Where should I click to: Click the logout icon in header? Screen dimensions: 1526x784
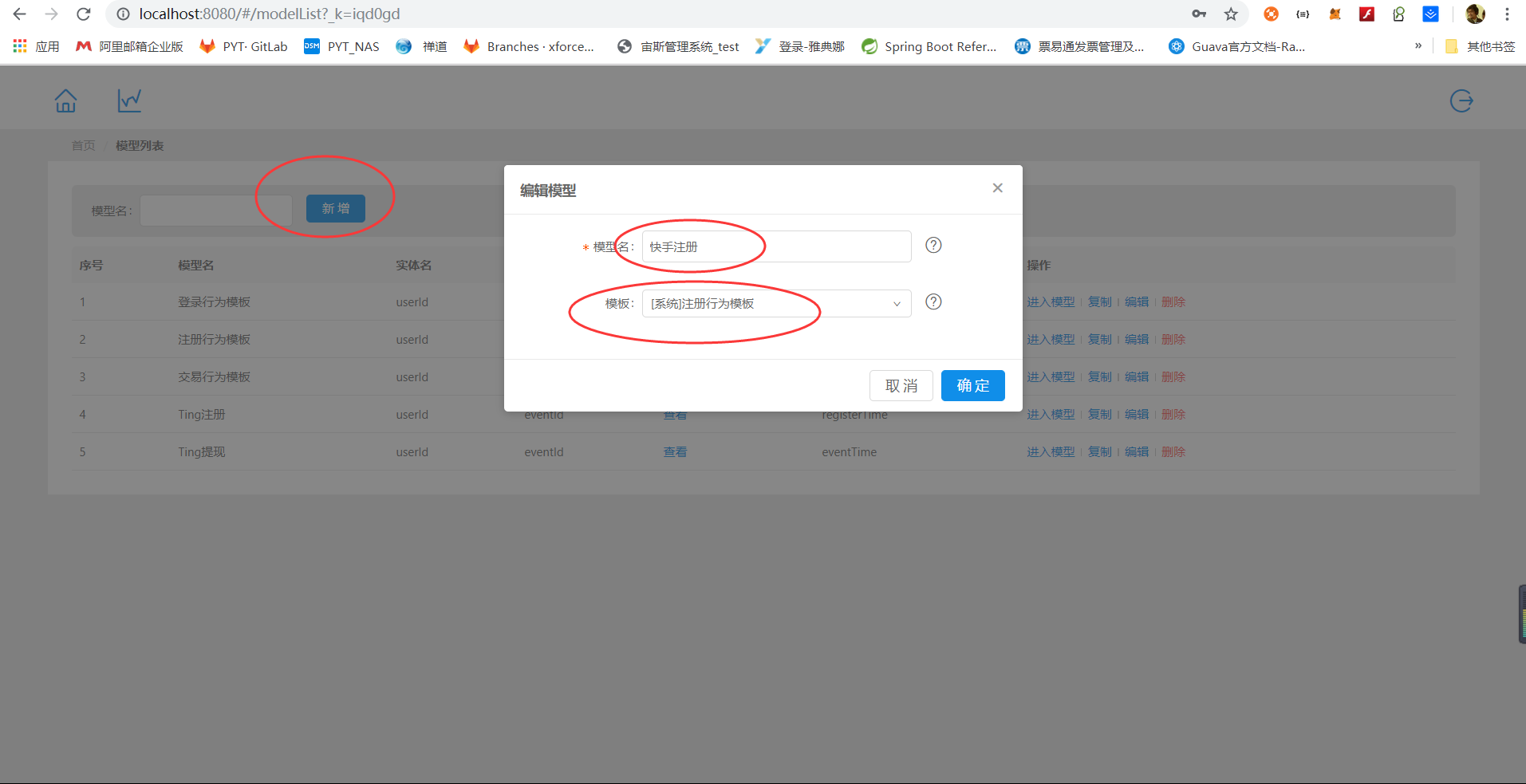1461,101
